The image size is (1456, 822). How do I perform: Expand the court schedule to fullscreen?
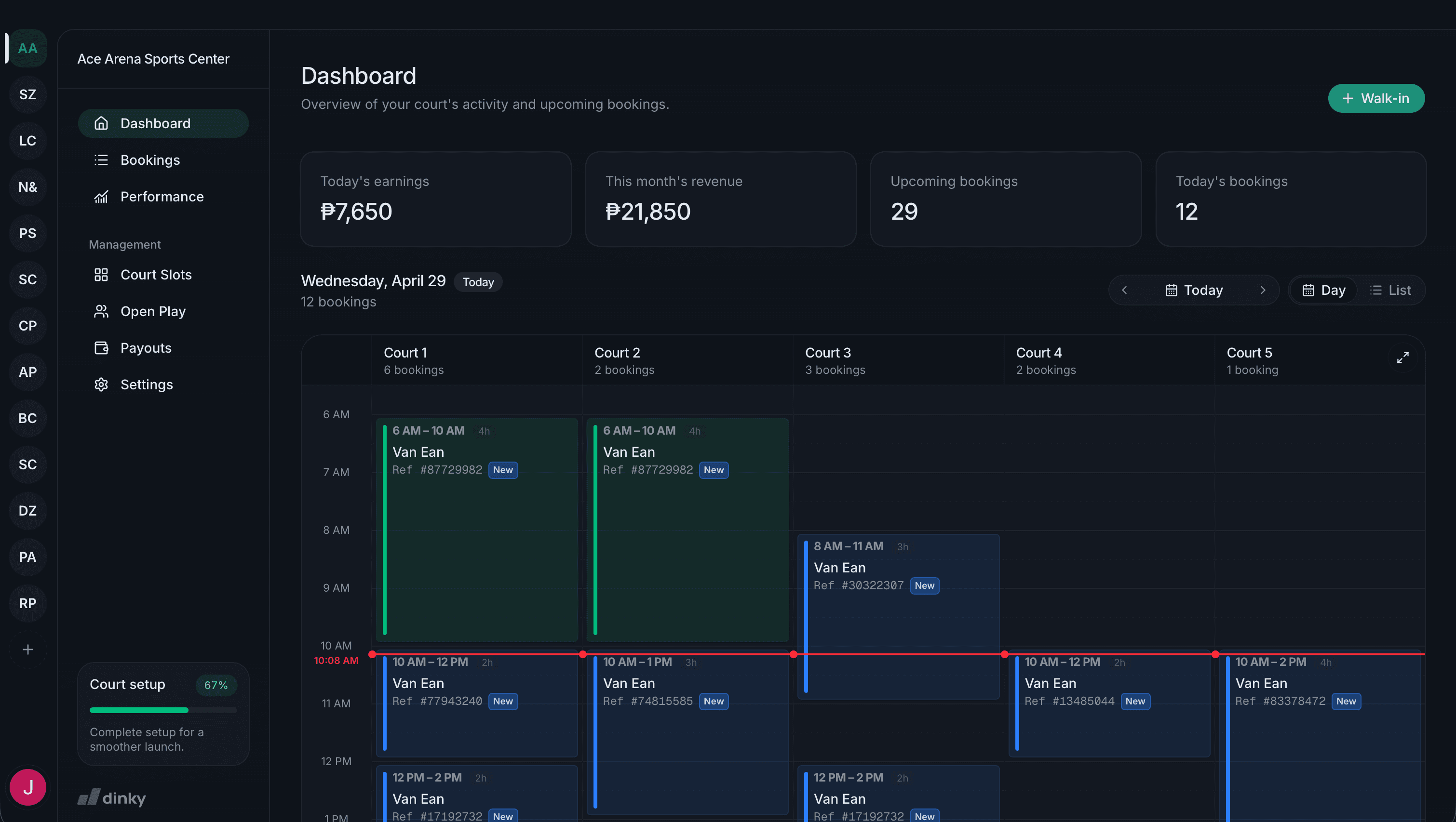click(x=1402, y=358)
